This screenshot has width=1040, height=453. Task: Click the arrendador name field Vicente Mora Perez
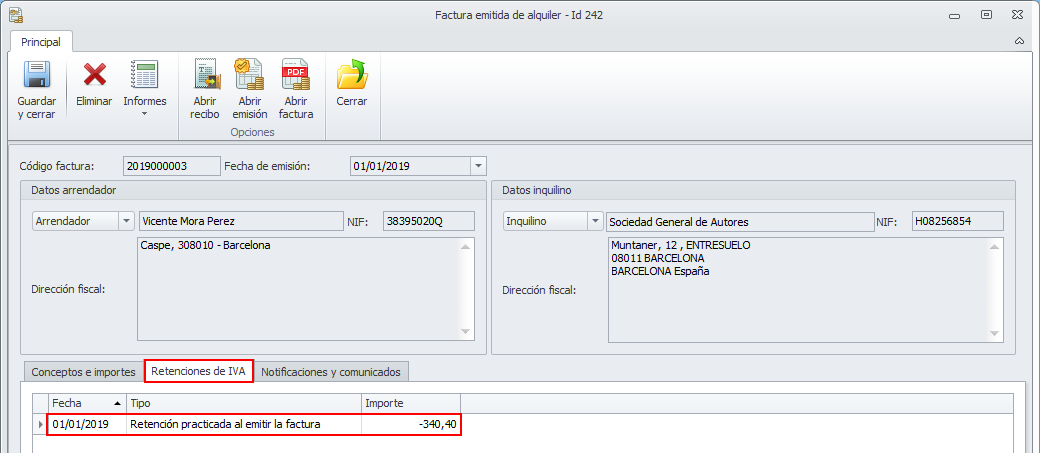tap(240, 222)
